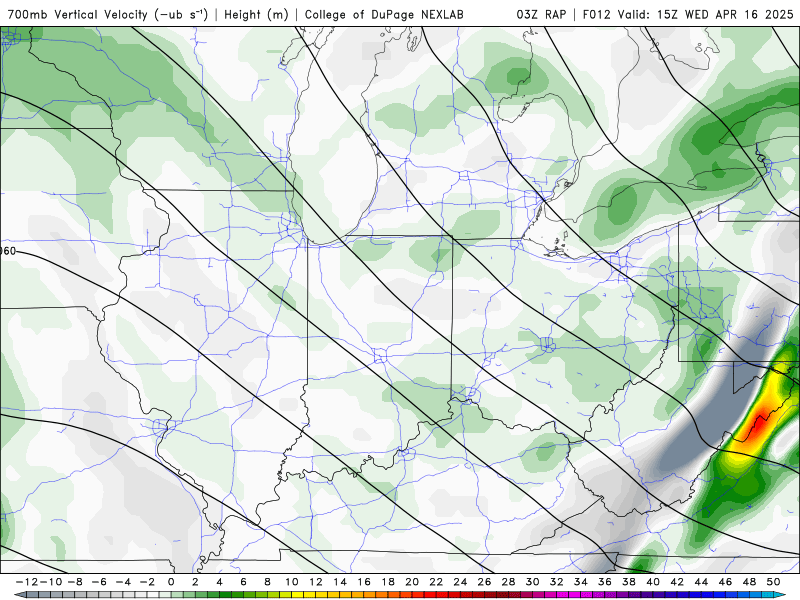Click the '-8' colorbar scale label
The image size is (800, 600).
tap(75, 582)
